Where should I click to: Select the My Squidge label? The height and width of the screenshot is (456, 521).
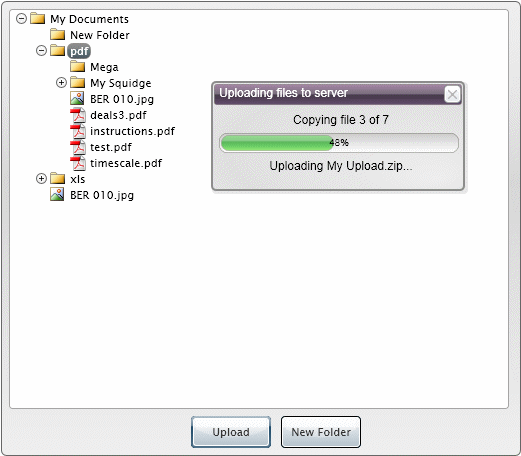point(121,83)
